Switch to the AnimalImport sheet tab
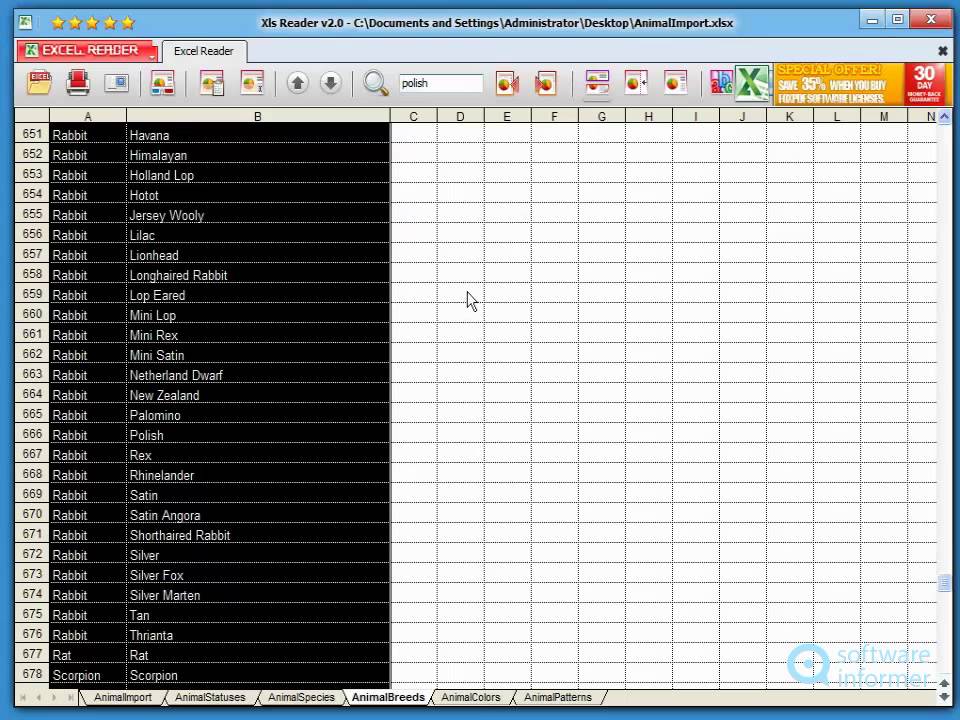960x720 pixels. click(122, 697)
